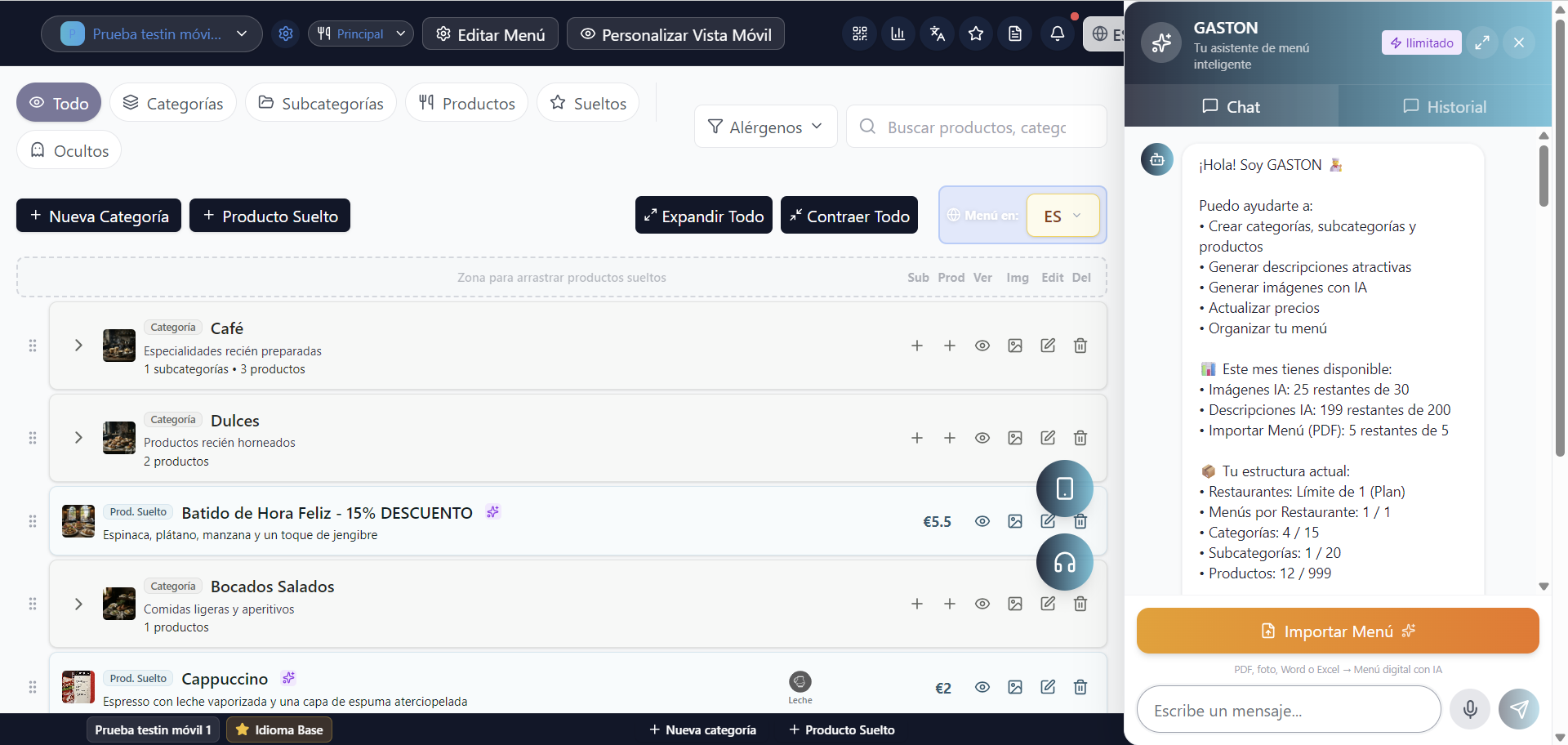The width and height of the screenshot is (1568, 745).
Task: Open the translation languages icon
Action: (x=937, y=33)
